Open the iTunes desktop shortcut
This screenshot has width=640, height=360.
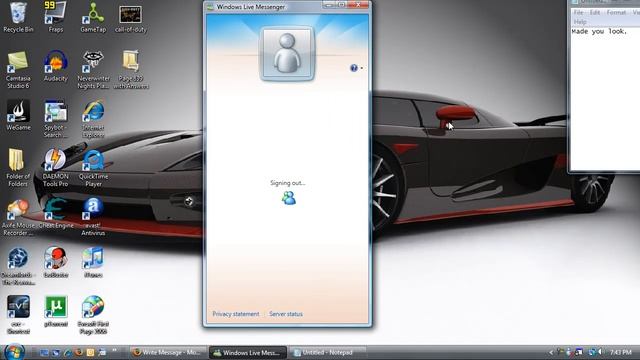[93, 263]
